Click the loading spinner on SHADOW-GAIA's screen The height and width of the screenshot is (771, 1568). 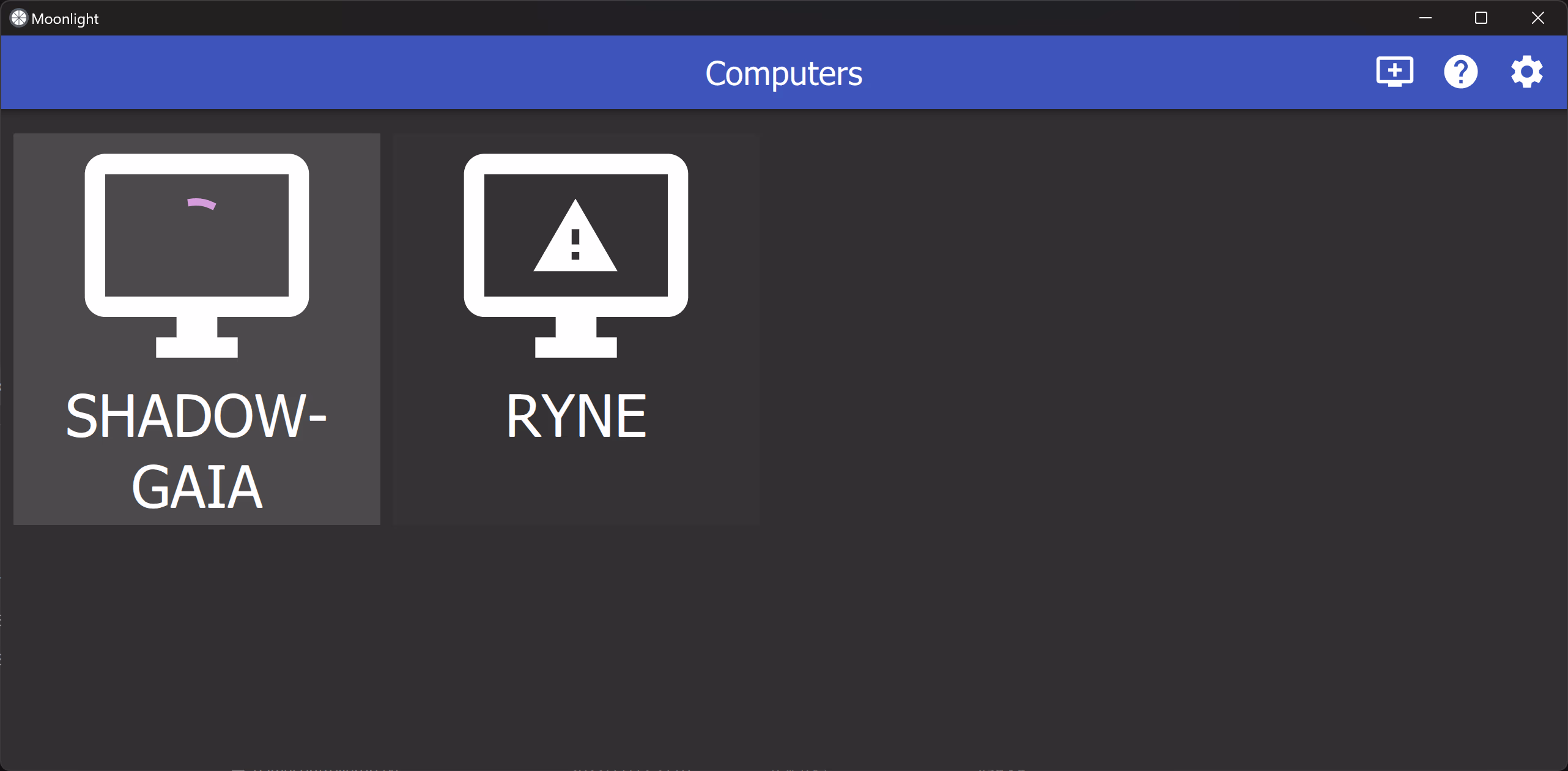[x=201, y=204]
